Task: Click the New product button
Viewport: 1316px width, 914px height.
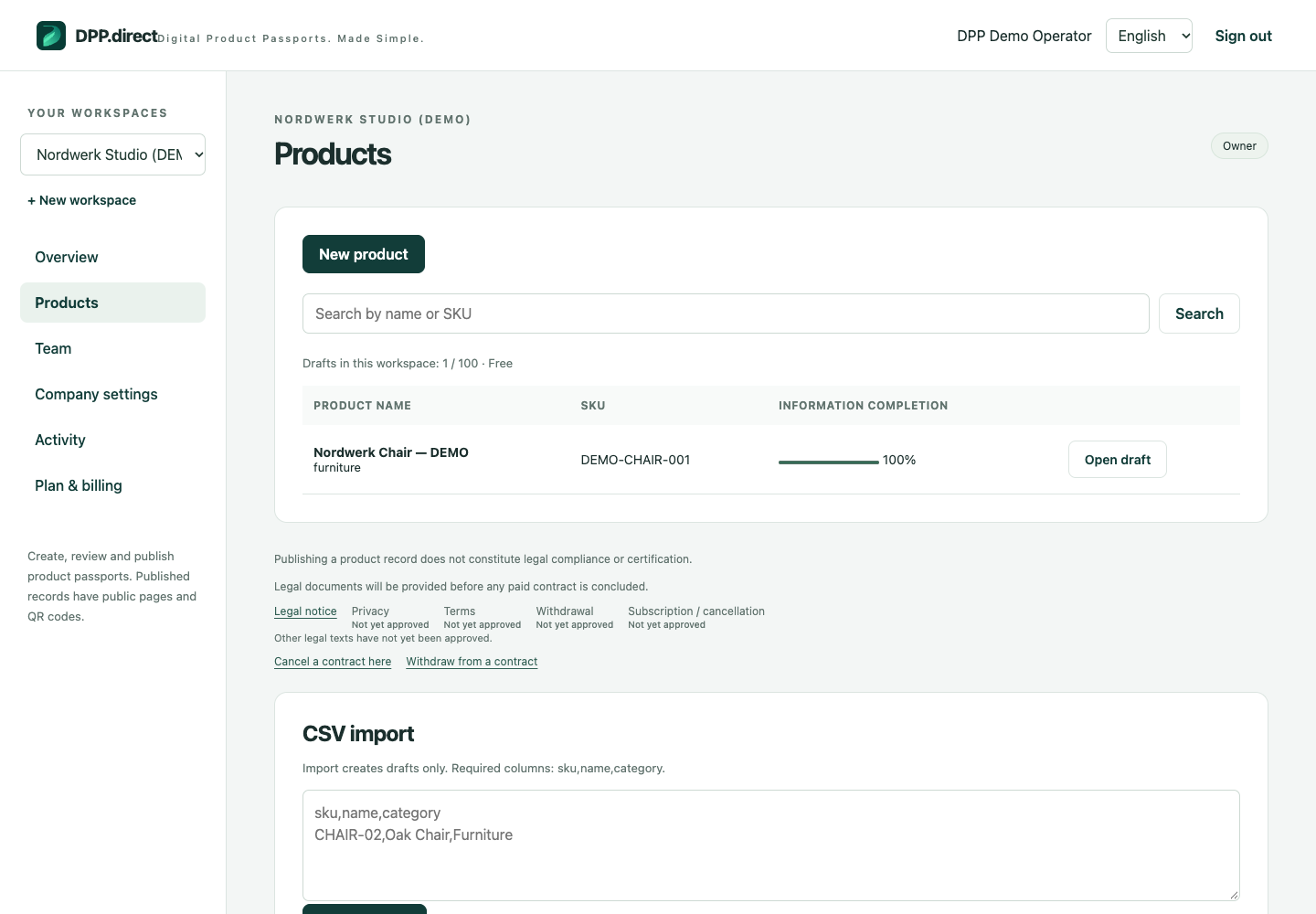Action: [x=364, y=254]
